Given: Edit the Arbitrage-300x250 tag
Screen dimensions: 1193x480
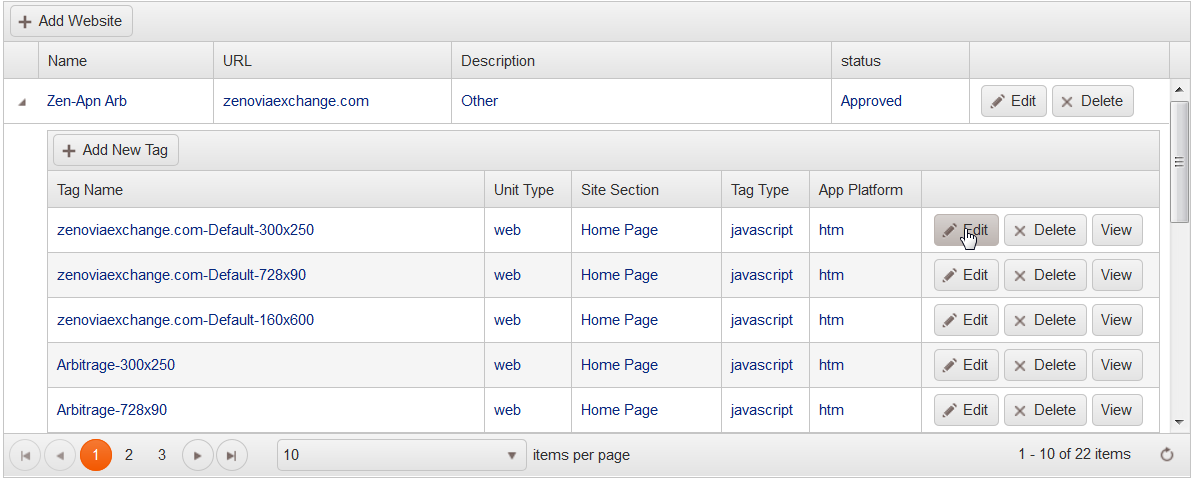Looking at the screenshot, I should click(966, 365).
